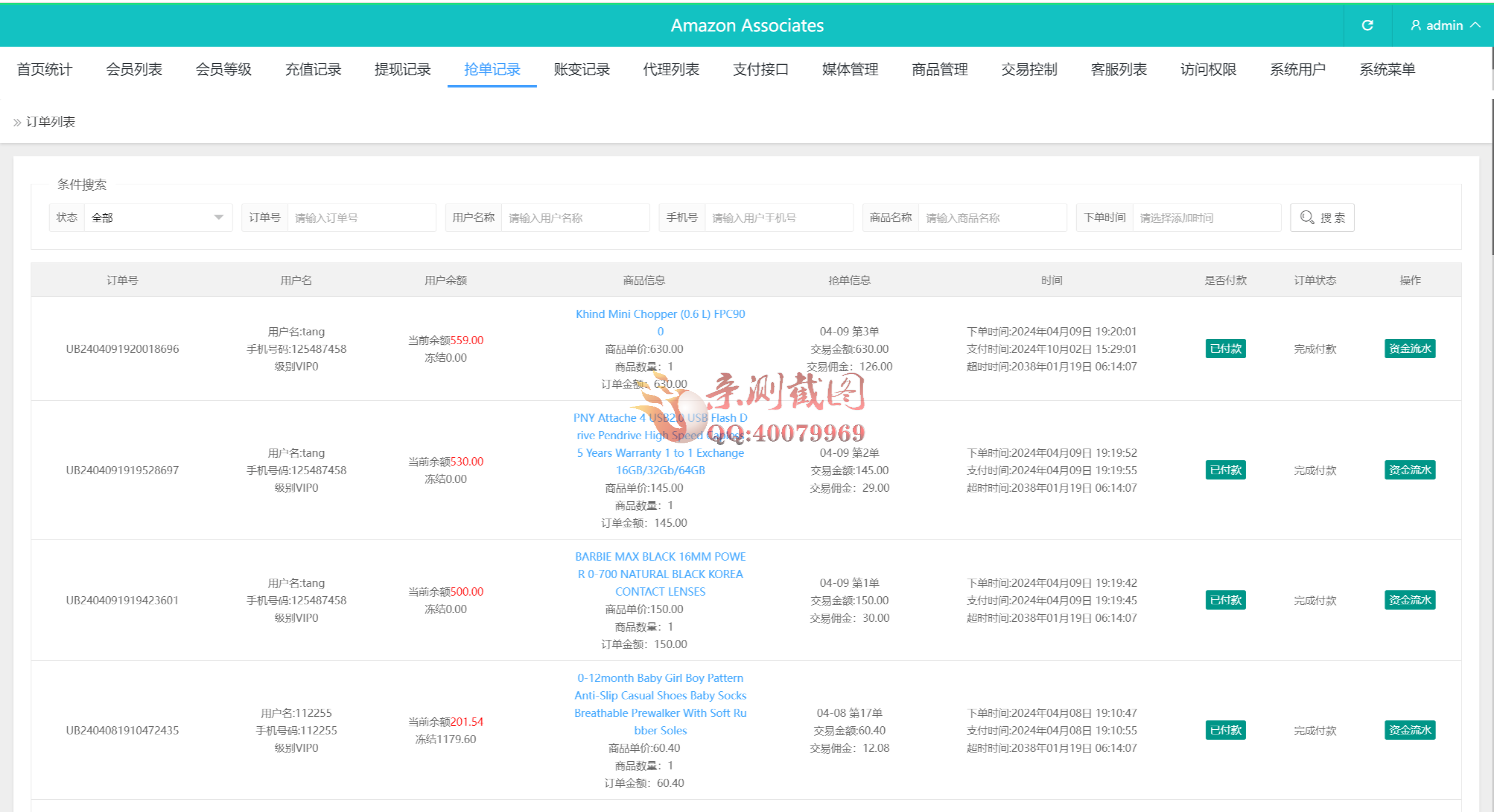1494x812 pixels.
Task: Open the 商品管理 section
Action: [938, 69]
